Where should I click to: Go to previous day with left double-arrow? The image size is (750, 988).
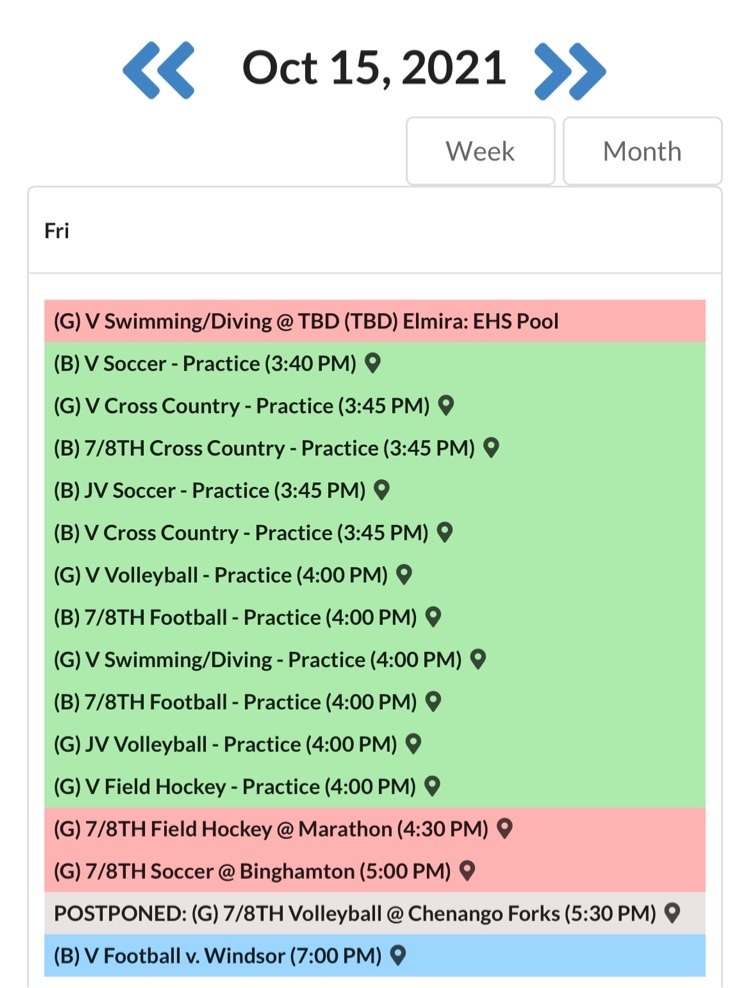click(x=158, y=70)
